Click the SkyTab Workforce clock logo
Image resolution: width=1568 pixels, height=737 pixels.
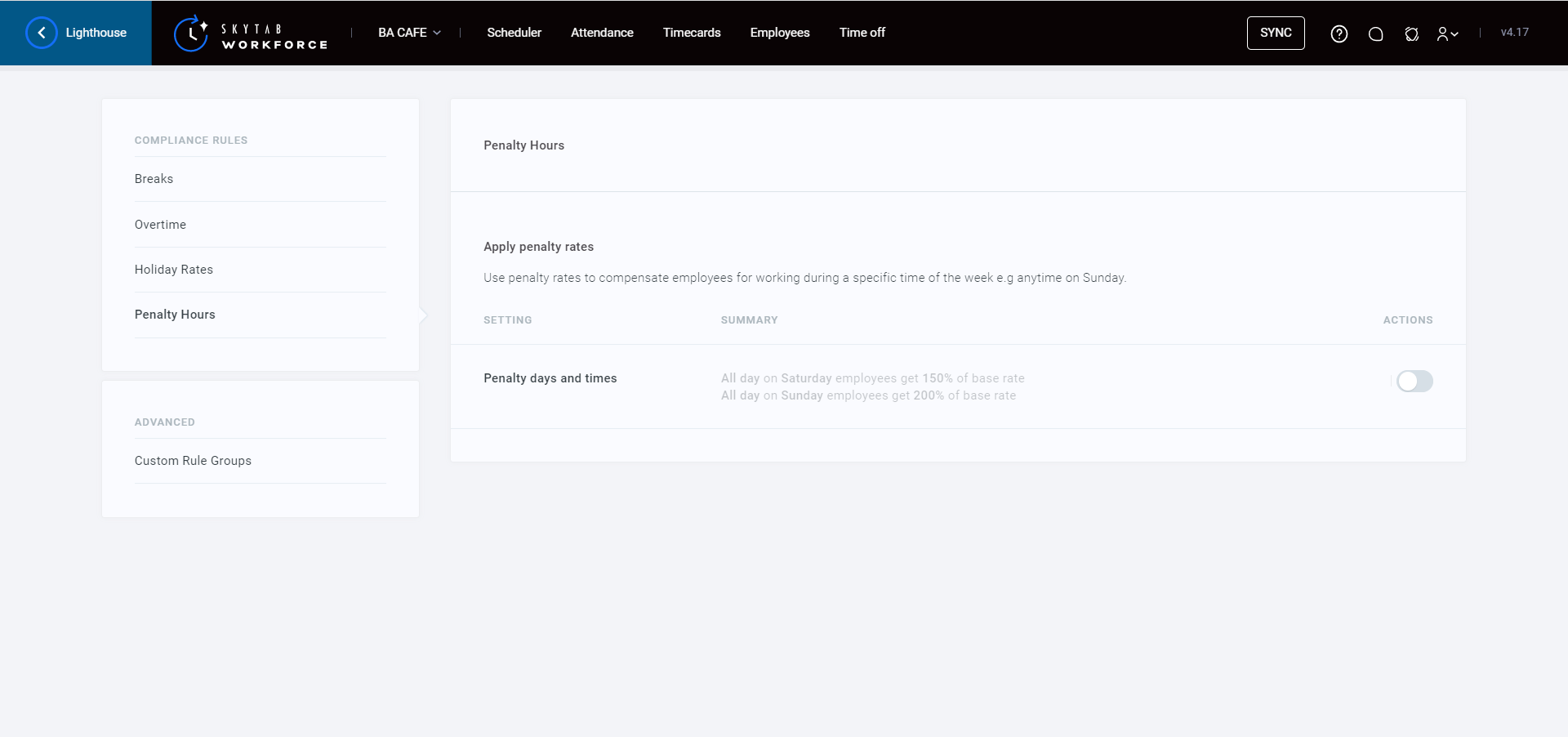click(191, 33)
